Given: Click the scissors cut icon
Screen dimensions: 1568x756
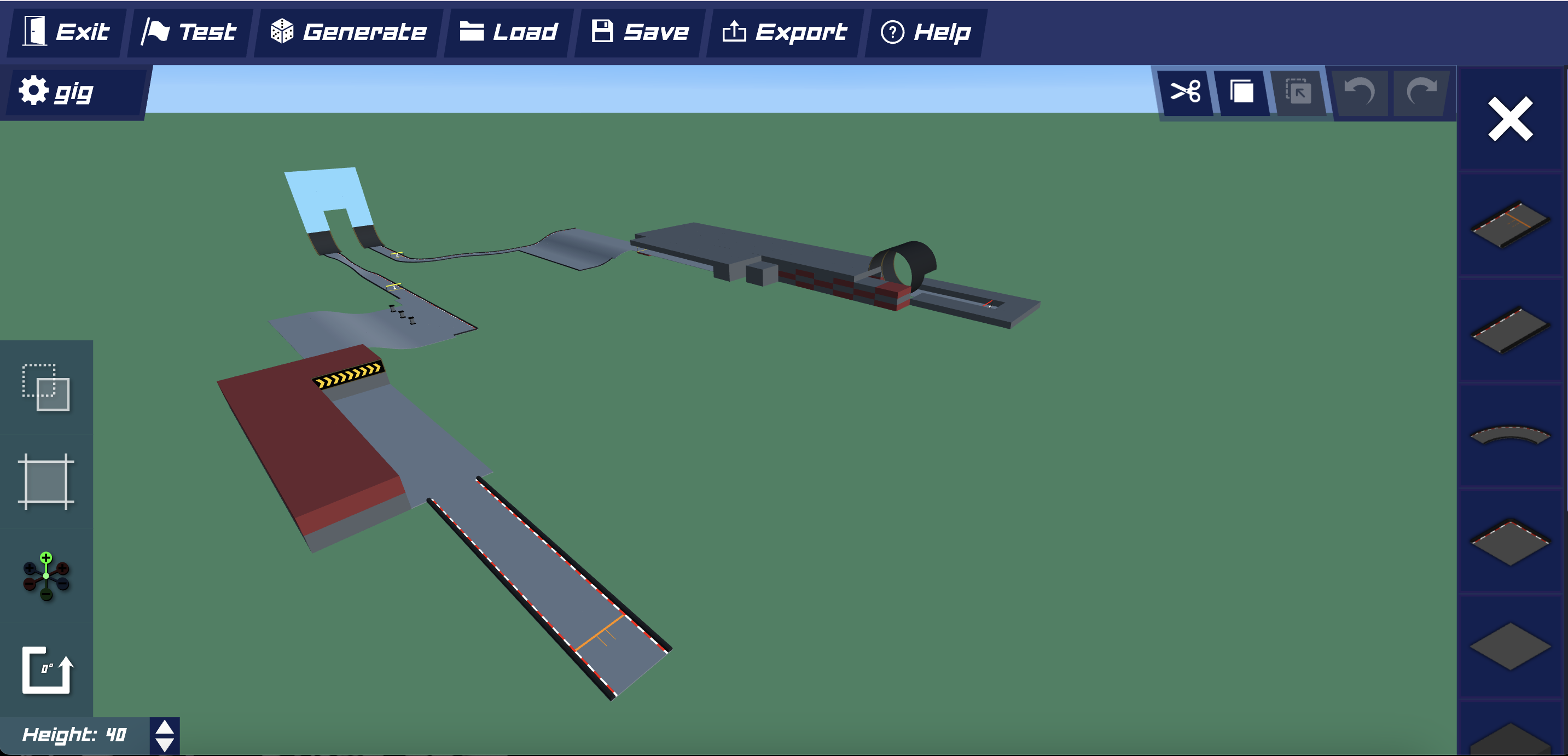Looking at the screenshot, I should click(x=1184, y=92).
